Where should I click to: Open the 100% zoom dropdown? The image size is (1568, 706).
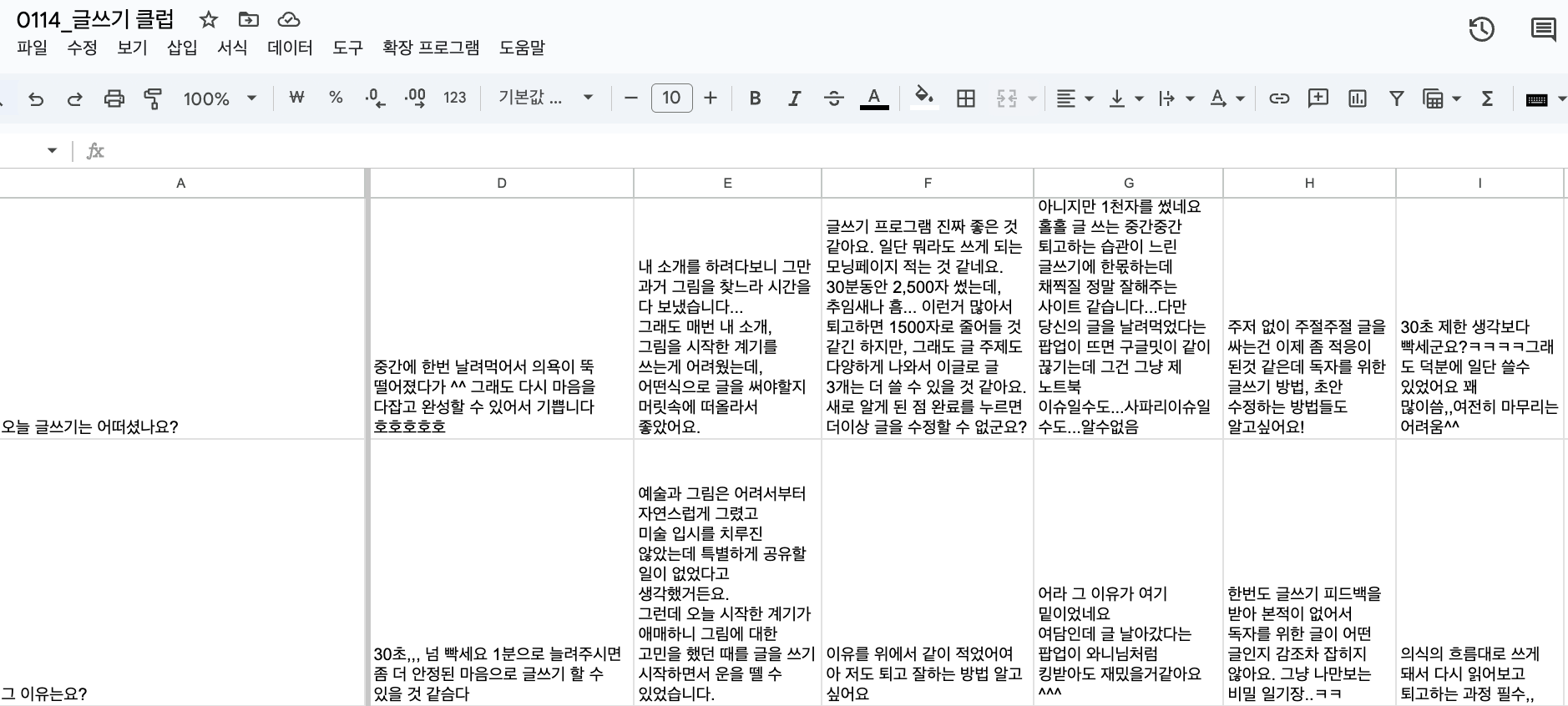tap(220, 98)
